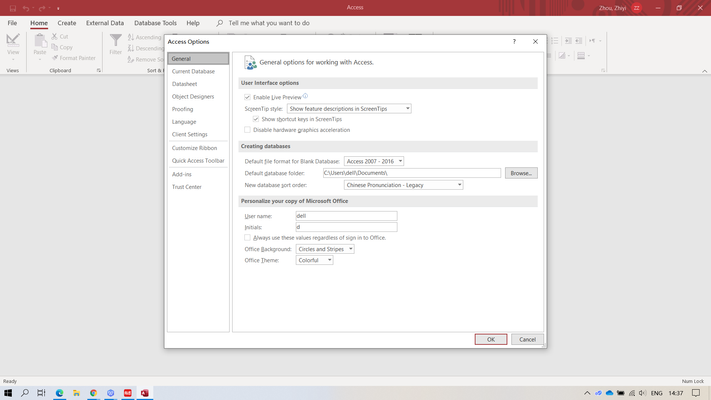Select Trust Center category

pos(198,187)
